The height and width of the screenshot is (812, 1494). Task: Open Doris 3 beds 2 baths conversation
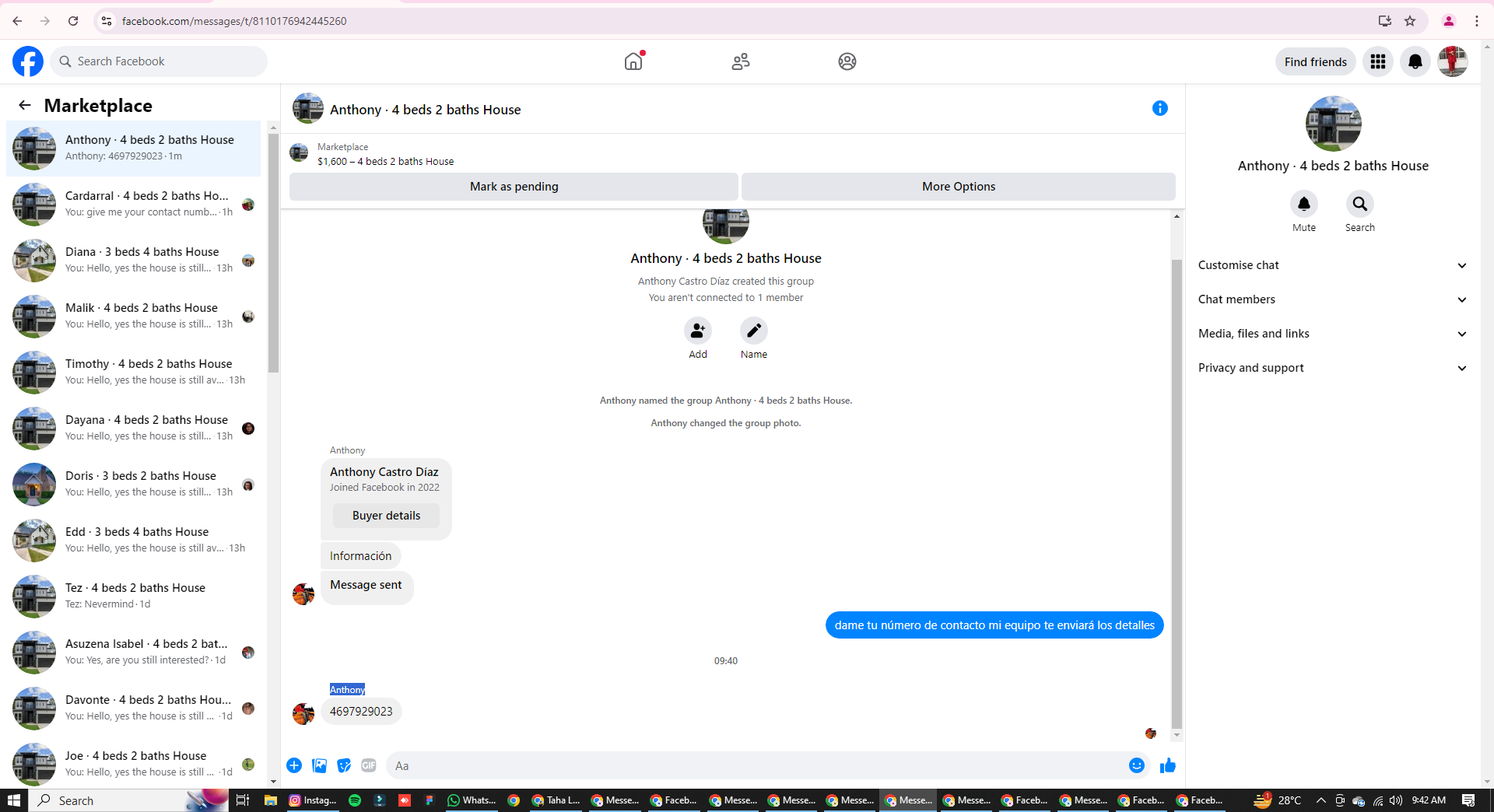click(134, 485)
